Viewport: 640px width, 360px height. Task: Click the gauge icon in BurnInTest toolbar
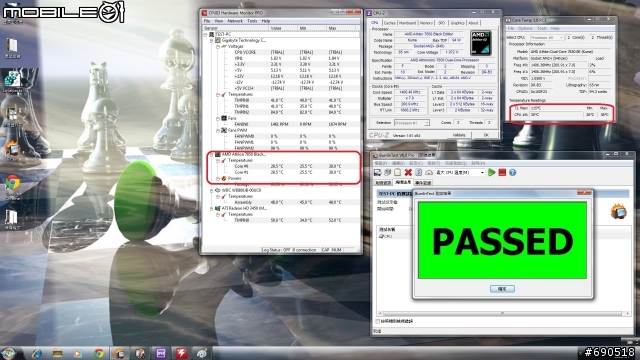pos(429,173)
